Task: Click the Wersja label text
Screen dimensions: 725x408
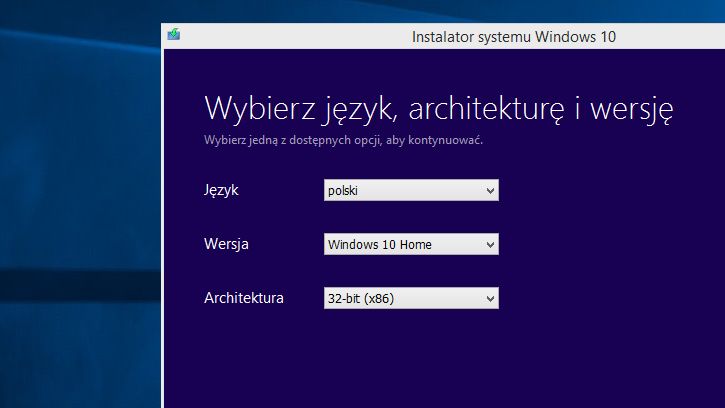Action: click(x=226, y=244)
